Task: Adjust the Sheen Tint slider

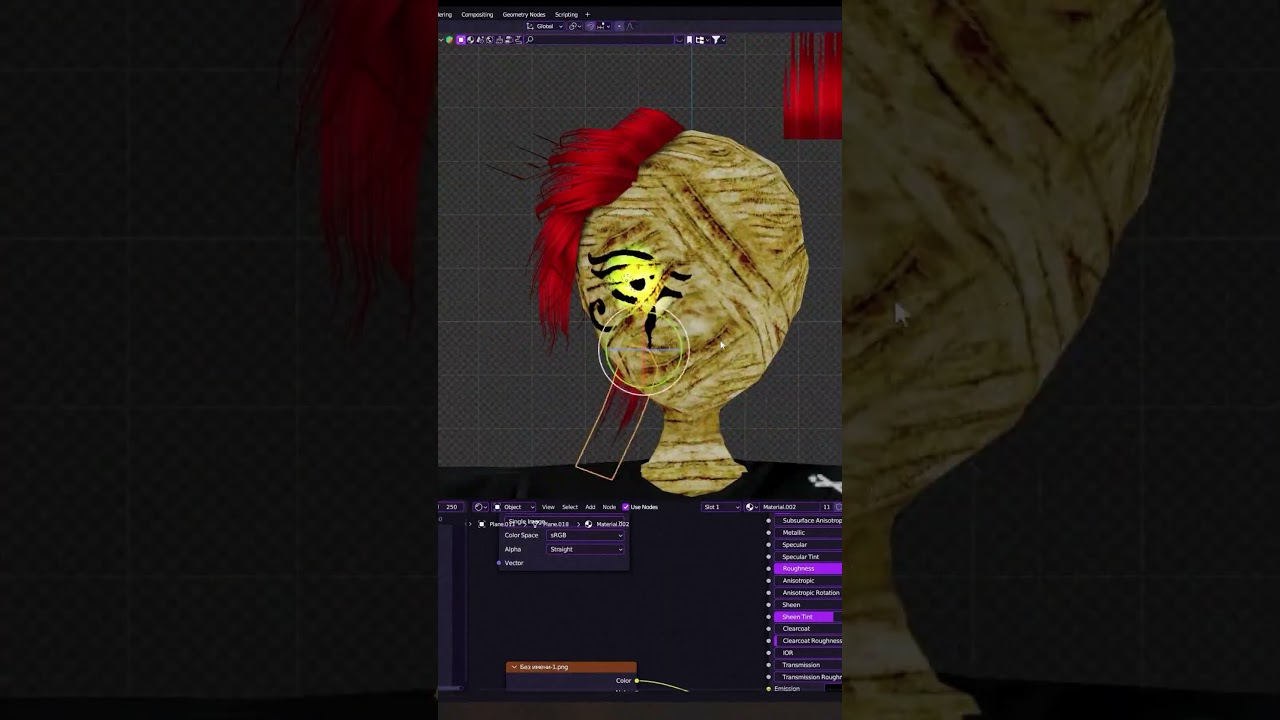Action: pyautogui.click(x=809, y=617)
